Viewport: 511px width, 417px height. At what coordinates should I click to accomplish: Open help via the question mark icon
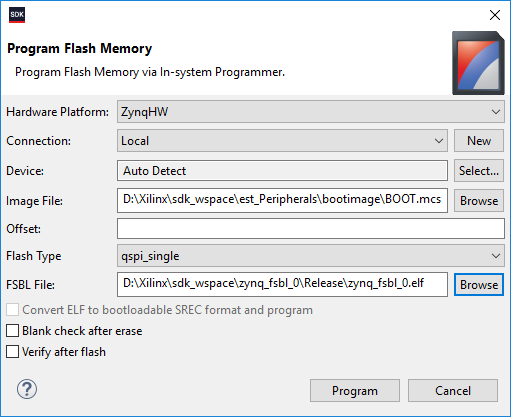coord(27,389)
